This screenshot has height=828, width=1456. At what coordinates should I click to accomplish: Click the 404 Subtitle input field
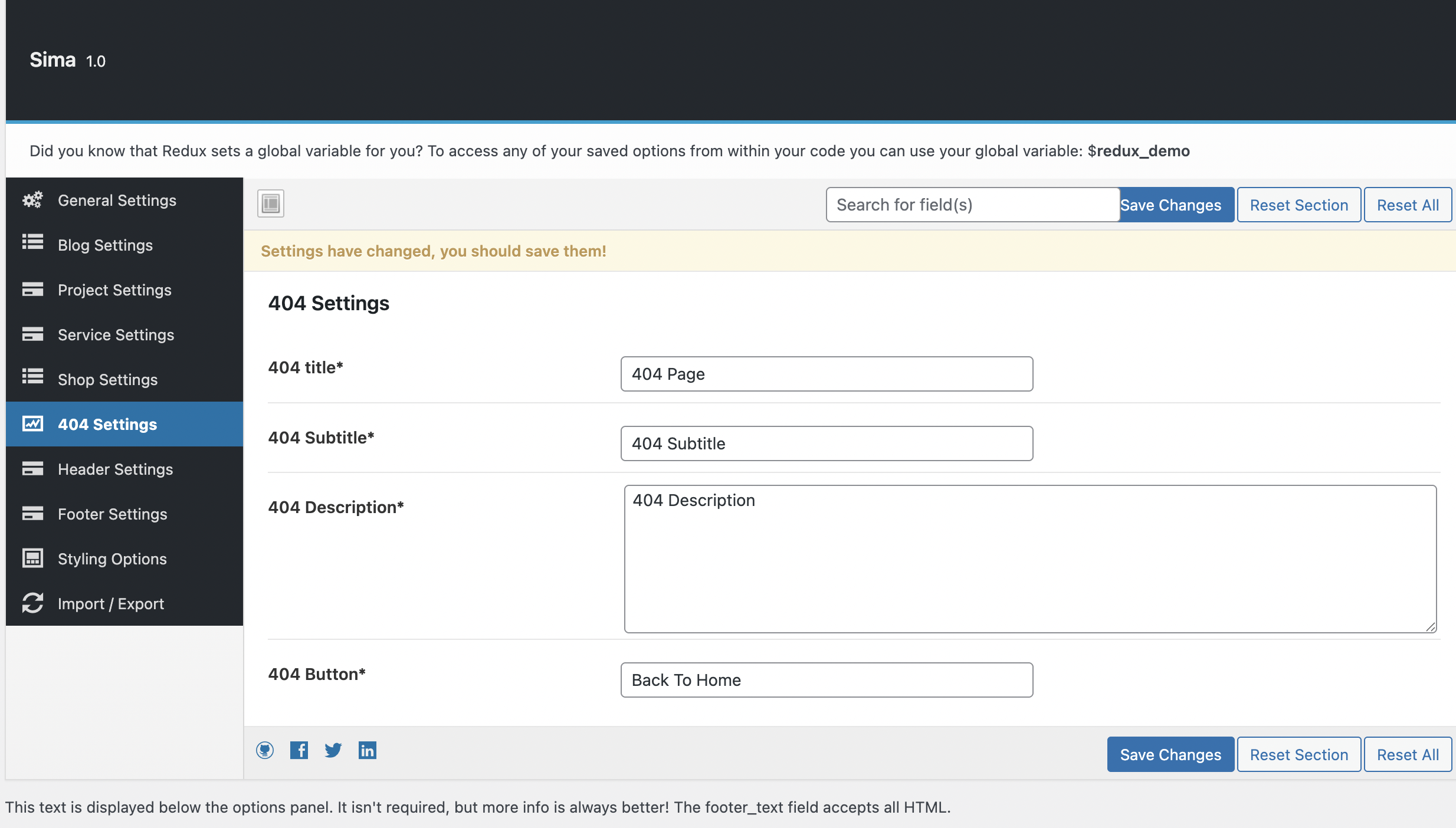click(827, 443)
